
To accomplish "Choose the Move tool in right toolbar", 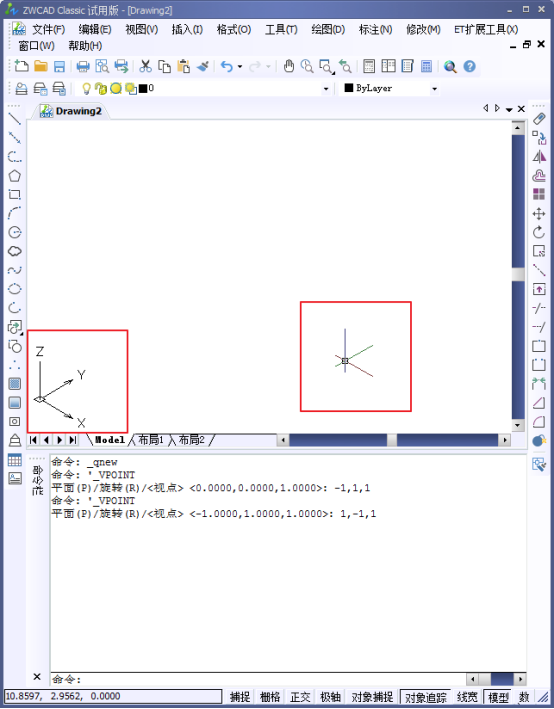I will tap(539, 213).
